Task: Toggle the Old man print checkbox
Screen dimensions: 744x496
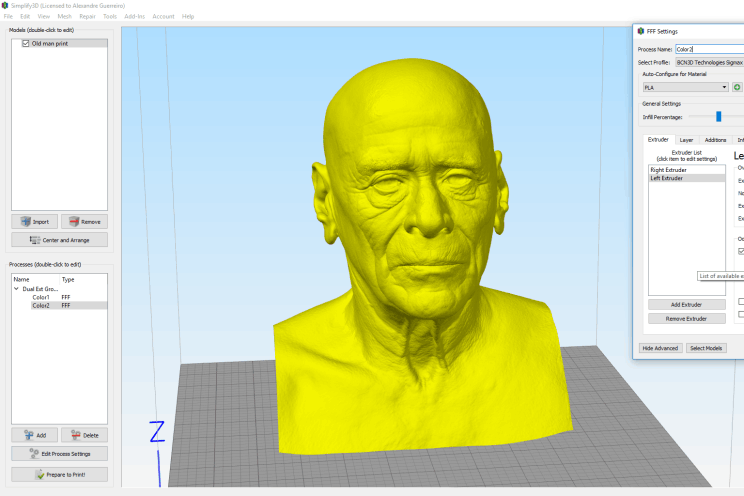Action: pos(26,44)
